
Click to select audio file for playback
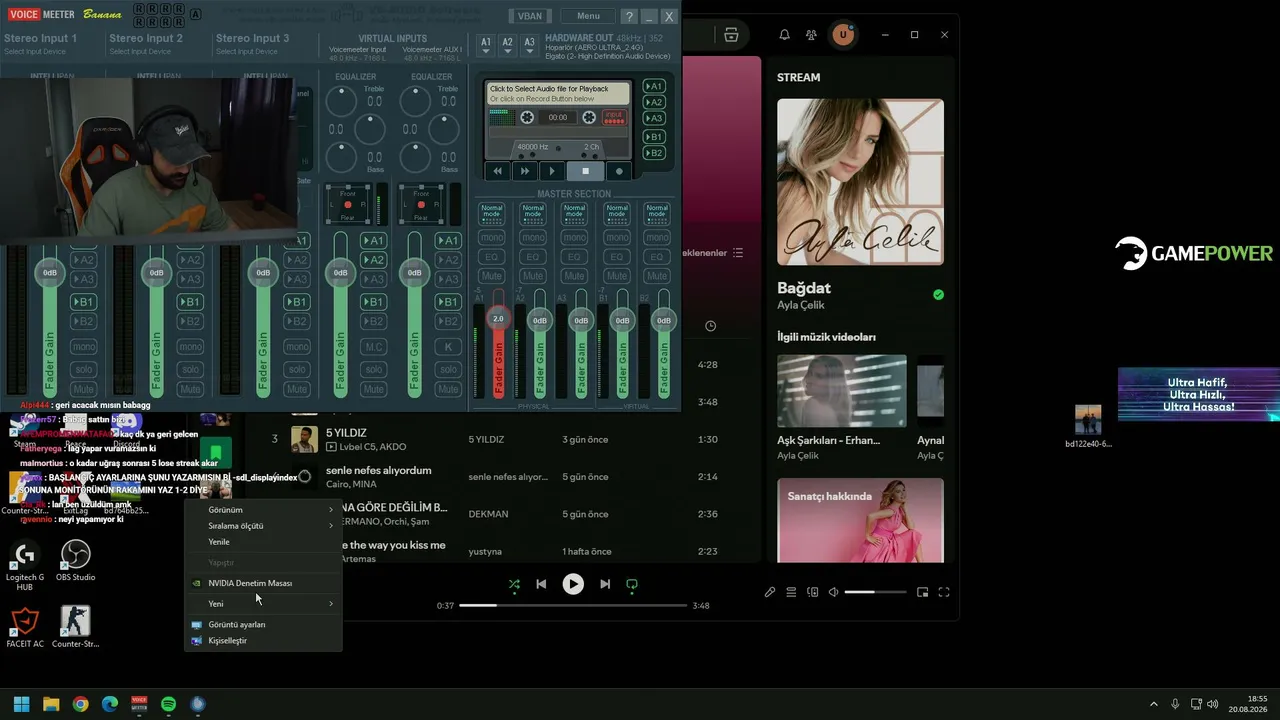[x=558, y=93]
